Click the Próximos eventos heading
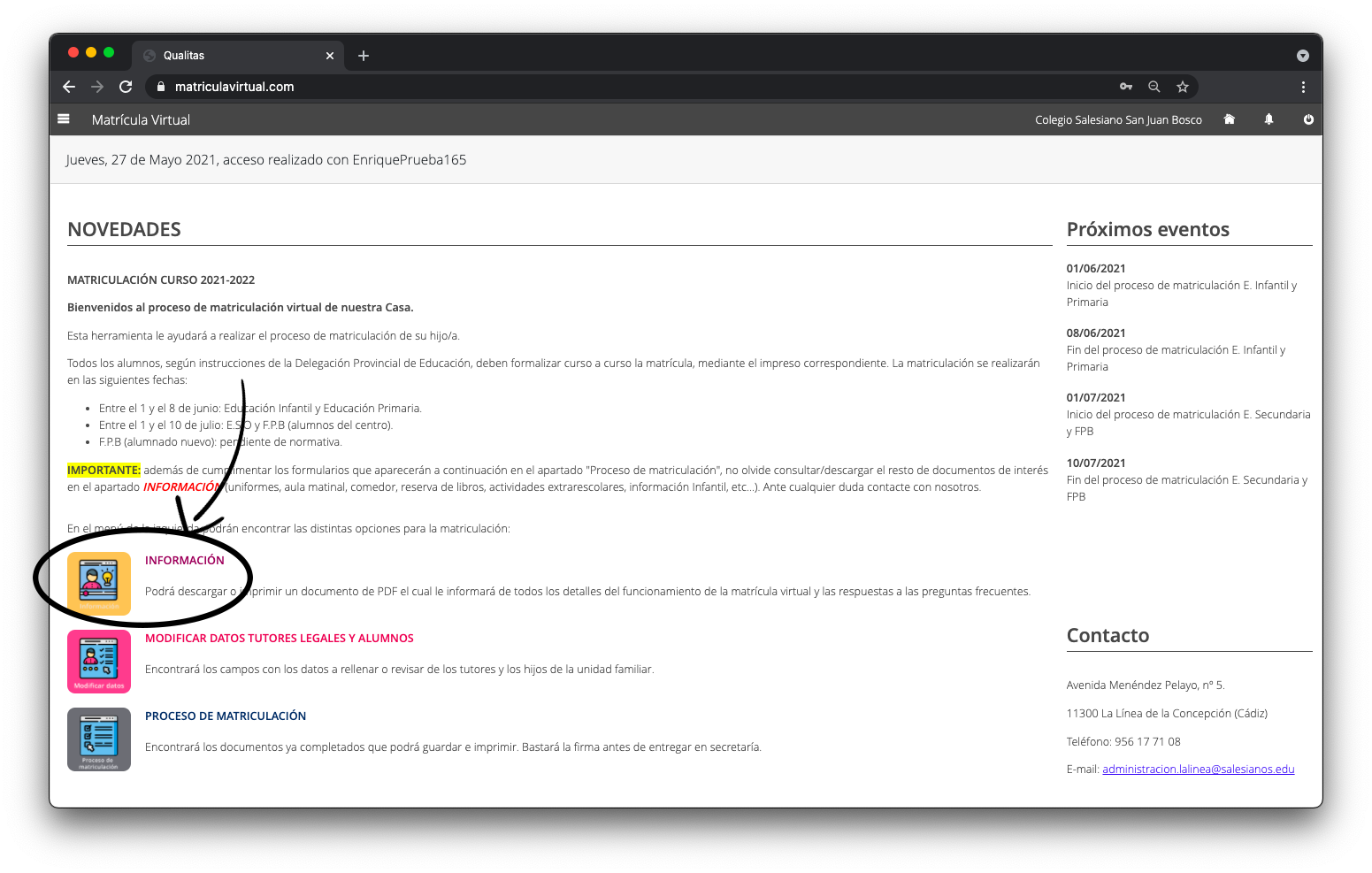Viewport: 1372px width, 873px height. [x=1147, y=230]
